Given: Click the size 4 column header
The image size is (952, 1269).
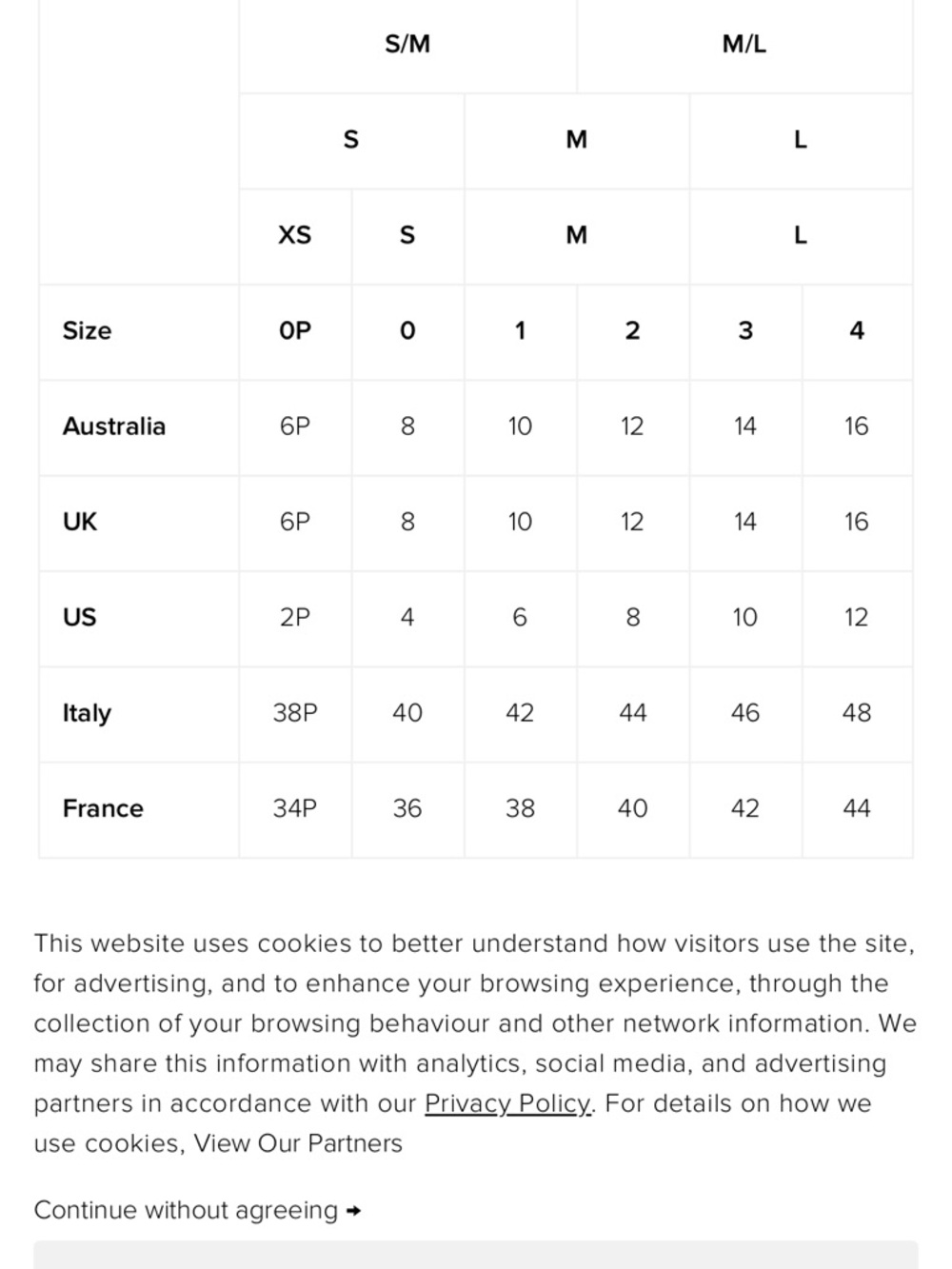Looking at the screenshot, I should tap(857, 330).
